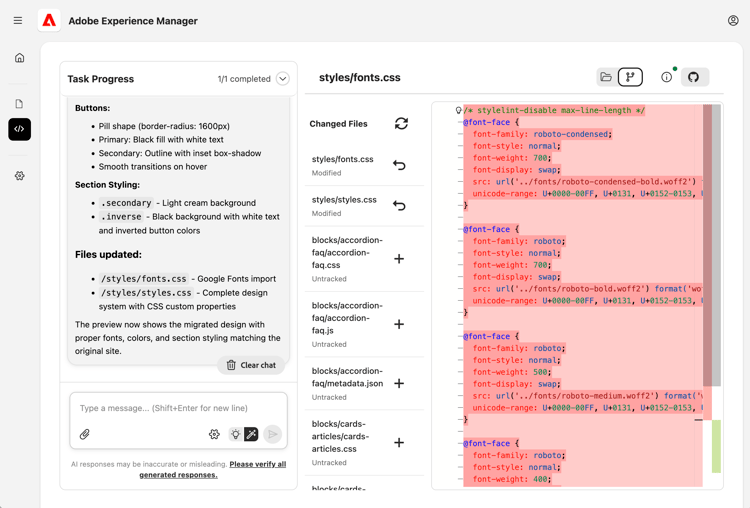Collapse the Task Progress panel
750x508 pixels.
283,78
